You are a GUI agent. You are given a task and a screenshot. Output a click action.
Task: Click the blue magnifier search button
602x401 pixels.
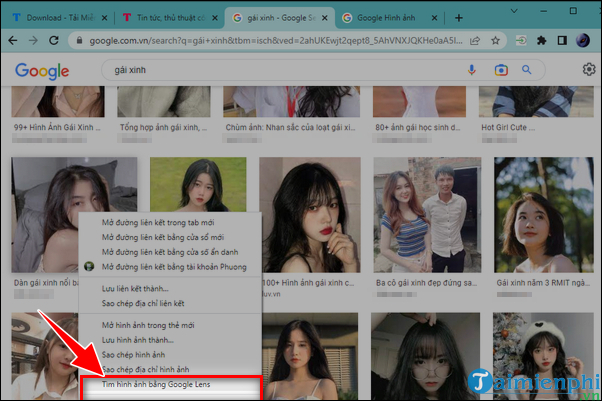(x=526, y=70)
